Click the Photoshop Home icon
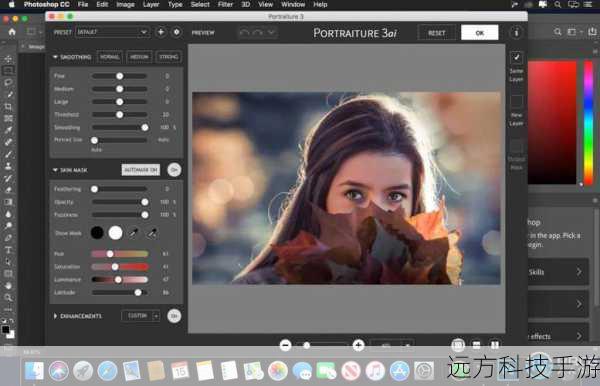The image size is (600, 386). (12, 32)
